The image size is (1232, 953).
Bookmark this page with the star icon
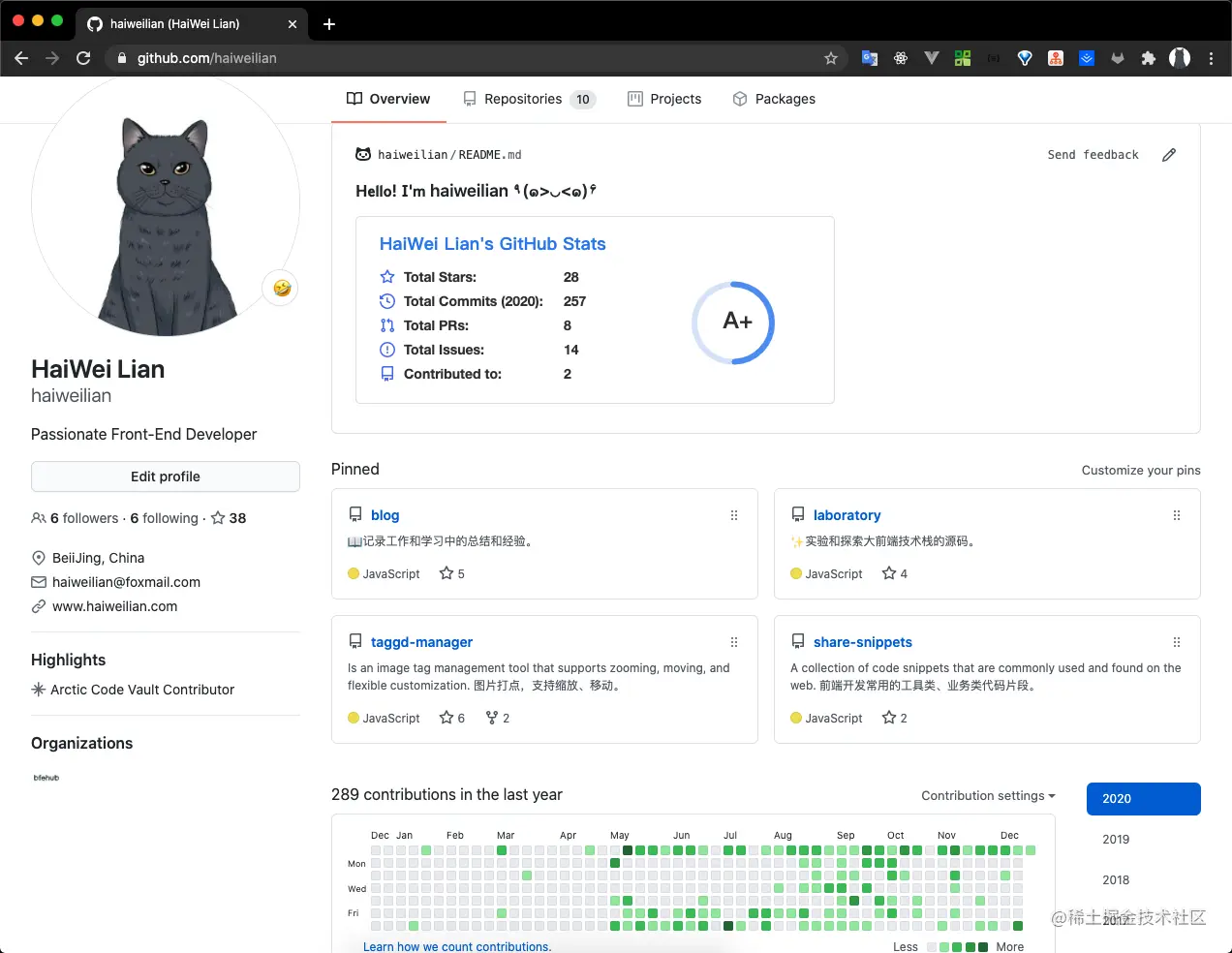point(831,58)
